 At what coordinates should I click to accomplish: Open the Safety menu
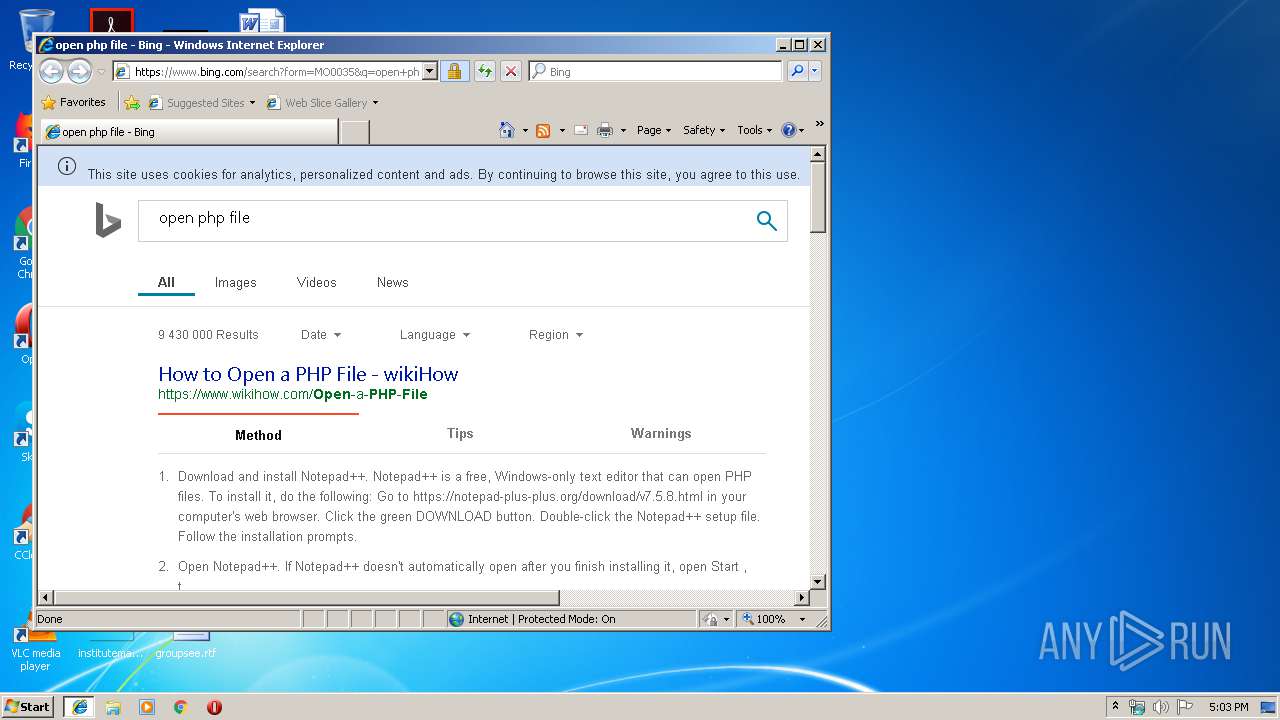(x=704, y=130)
